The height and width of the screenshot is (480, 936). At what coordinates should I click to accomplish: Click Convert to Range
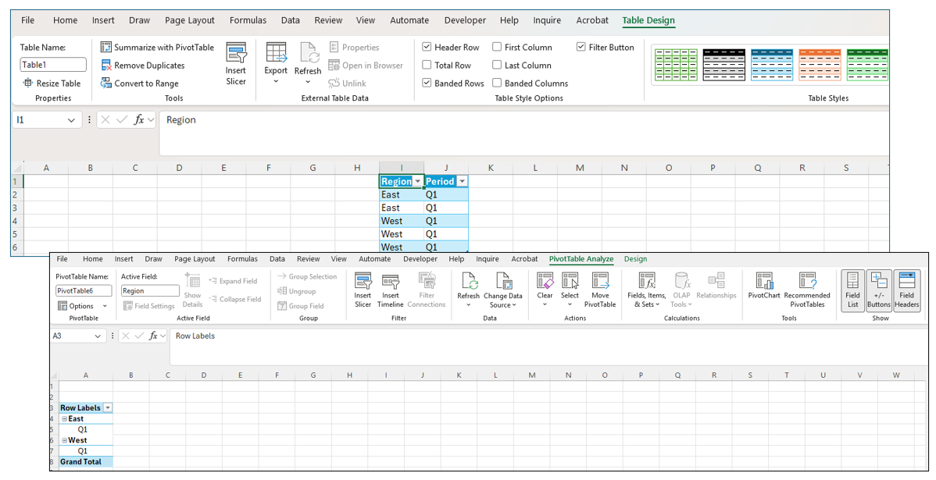coord(140,84)
